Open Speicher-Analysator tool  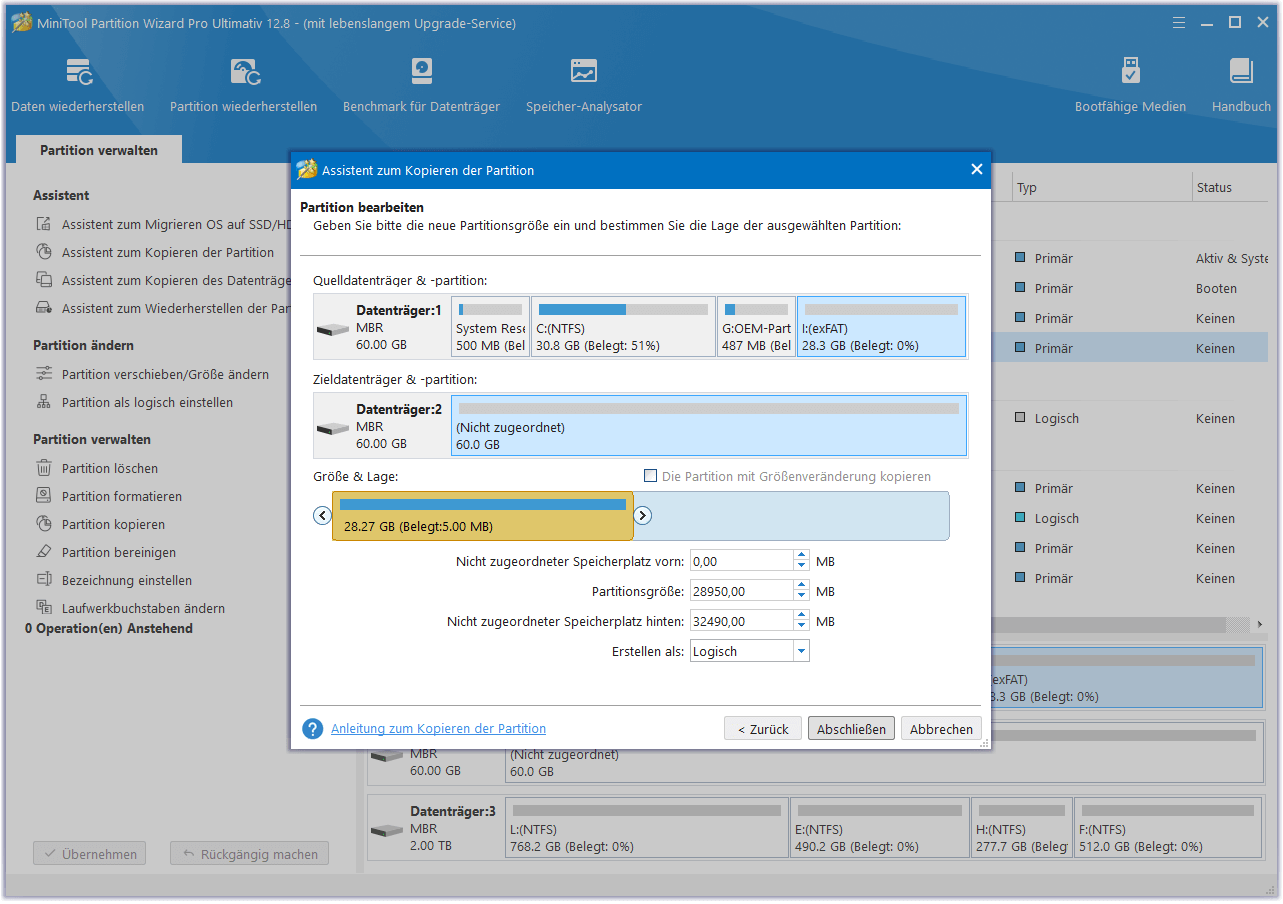[x=584, y=85]
